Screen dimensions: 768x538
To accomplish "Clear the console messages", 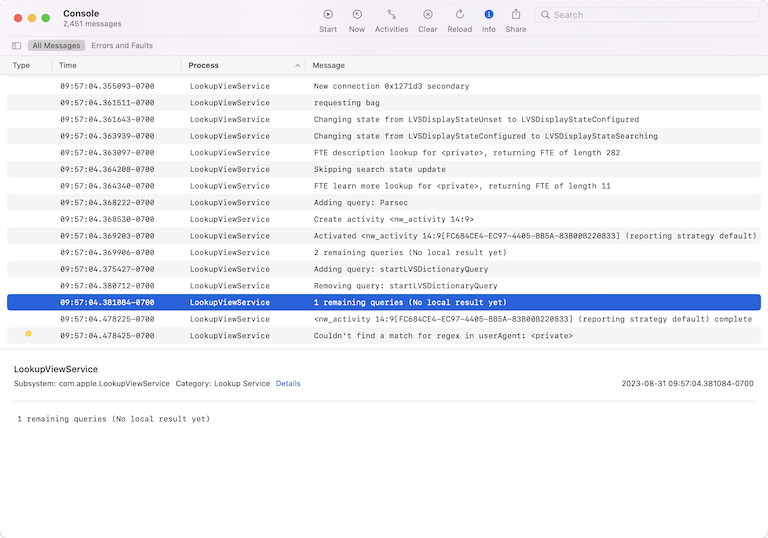I will [428, 21].
